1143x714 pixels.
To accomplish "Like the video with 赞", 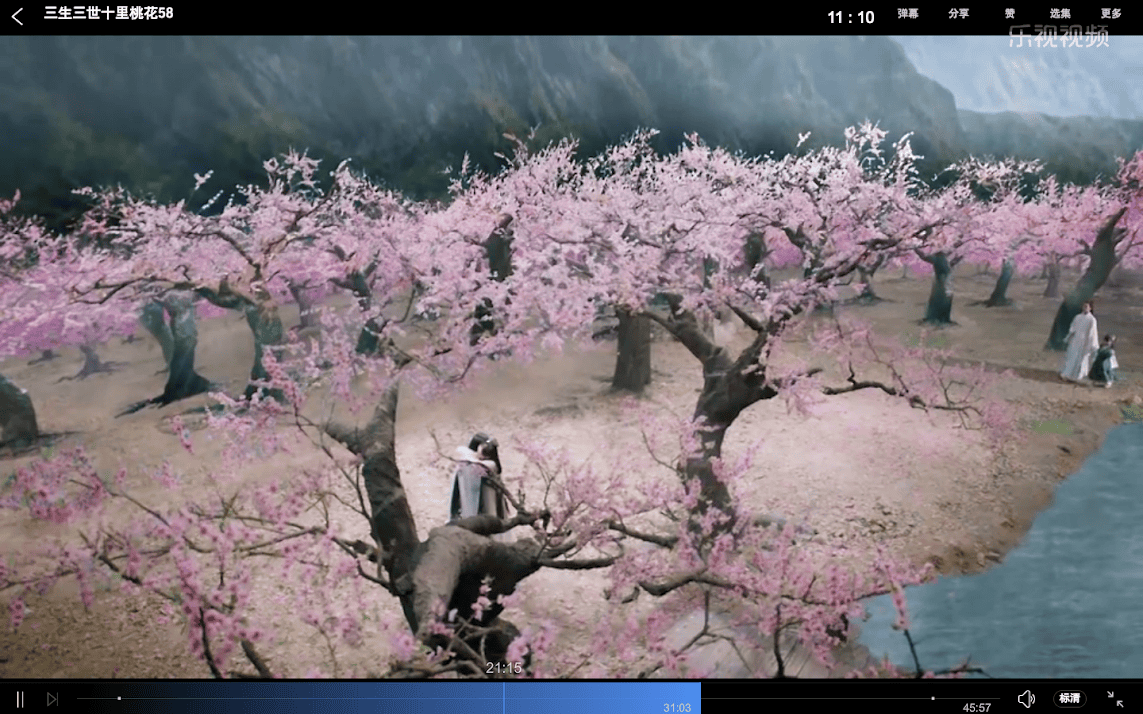I will pyautogui.click(x=1010, y=14).
